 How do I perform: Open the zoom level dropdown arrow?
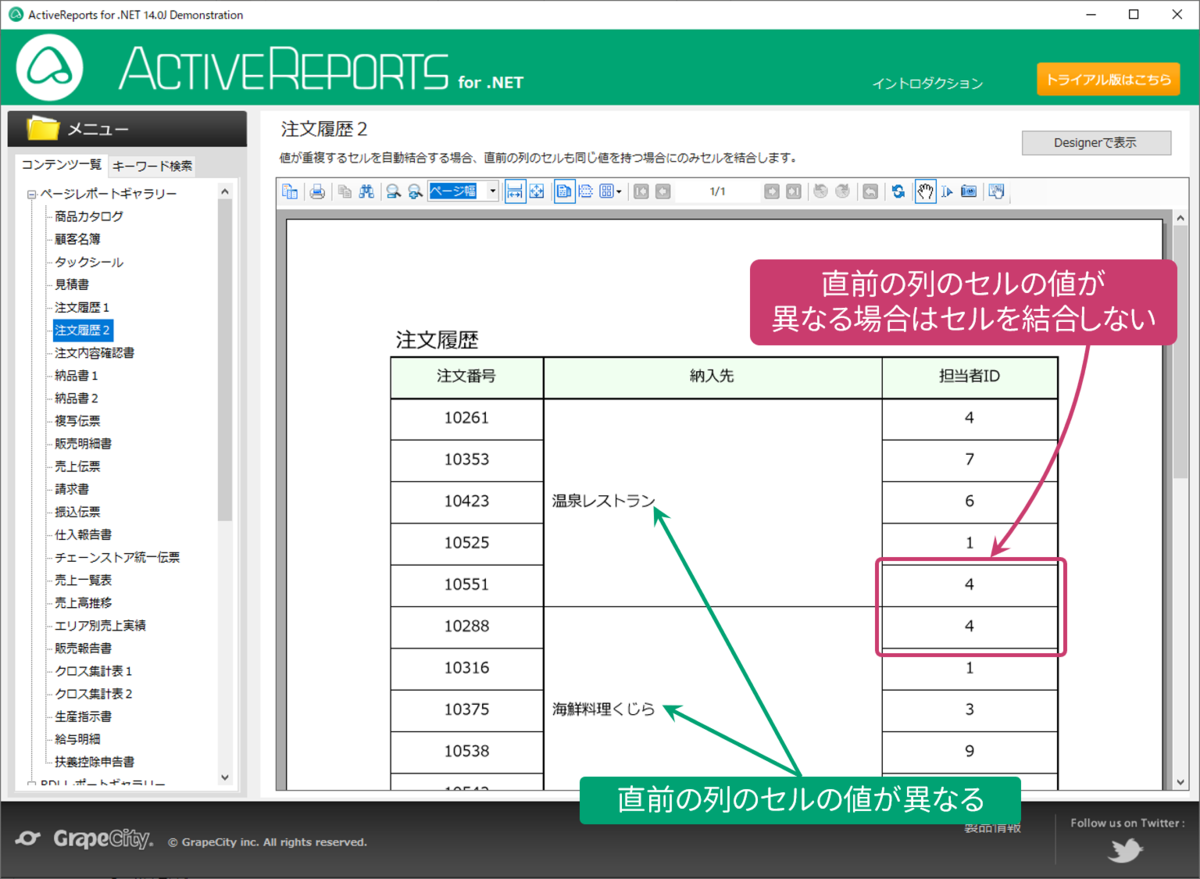pyautogui.click(x=492, y=191)
